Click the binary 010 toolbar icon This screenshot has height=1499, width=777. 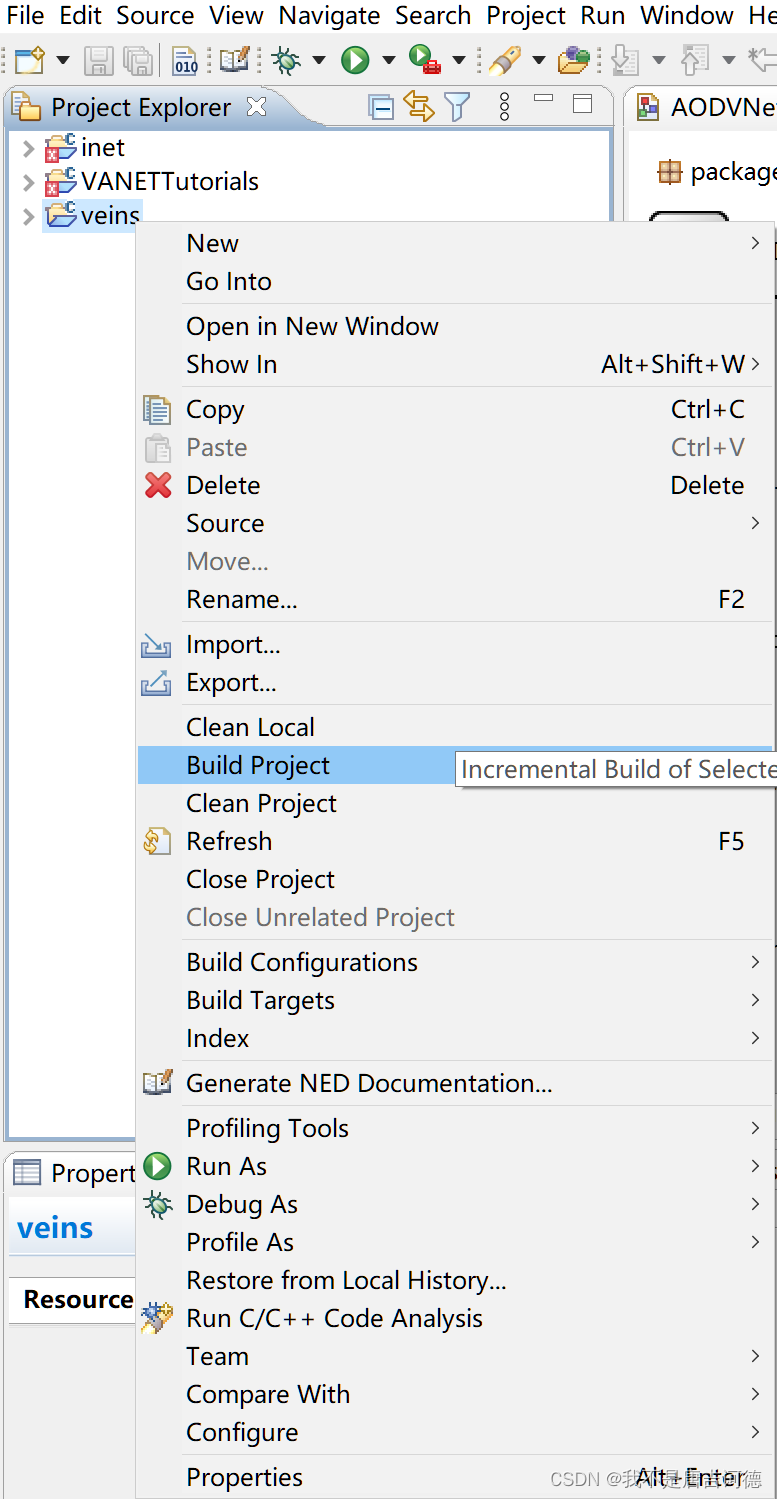(x=185, y=61)
